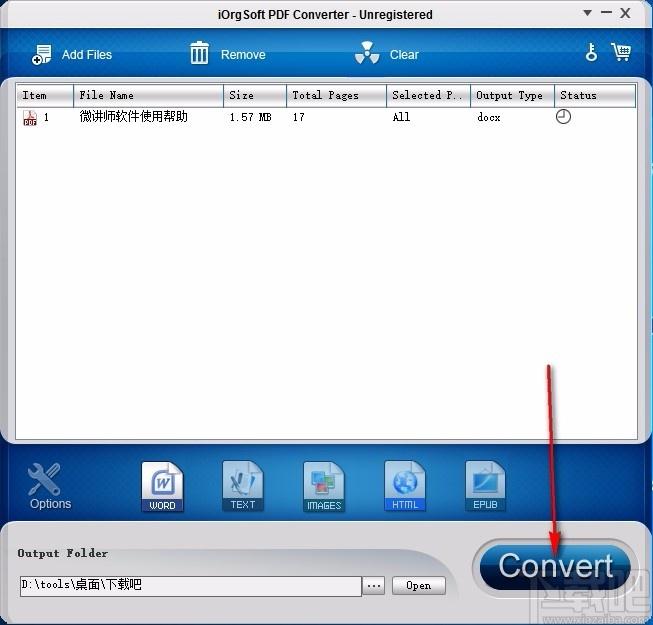653x625 pixels.
Task: Sort by the File Name column header
Action: coord(148,95)
